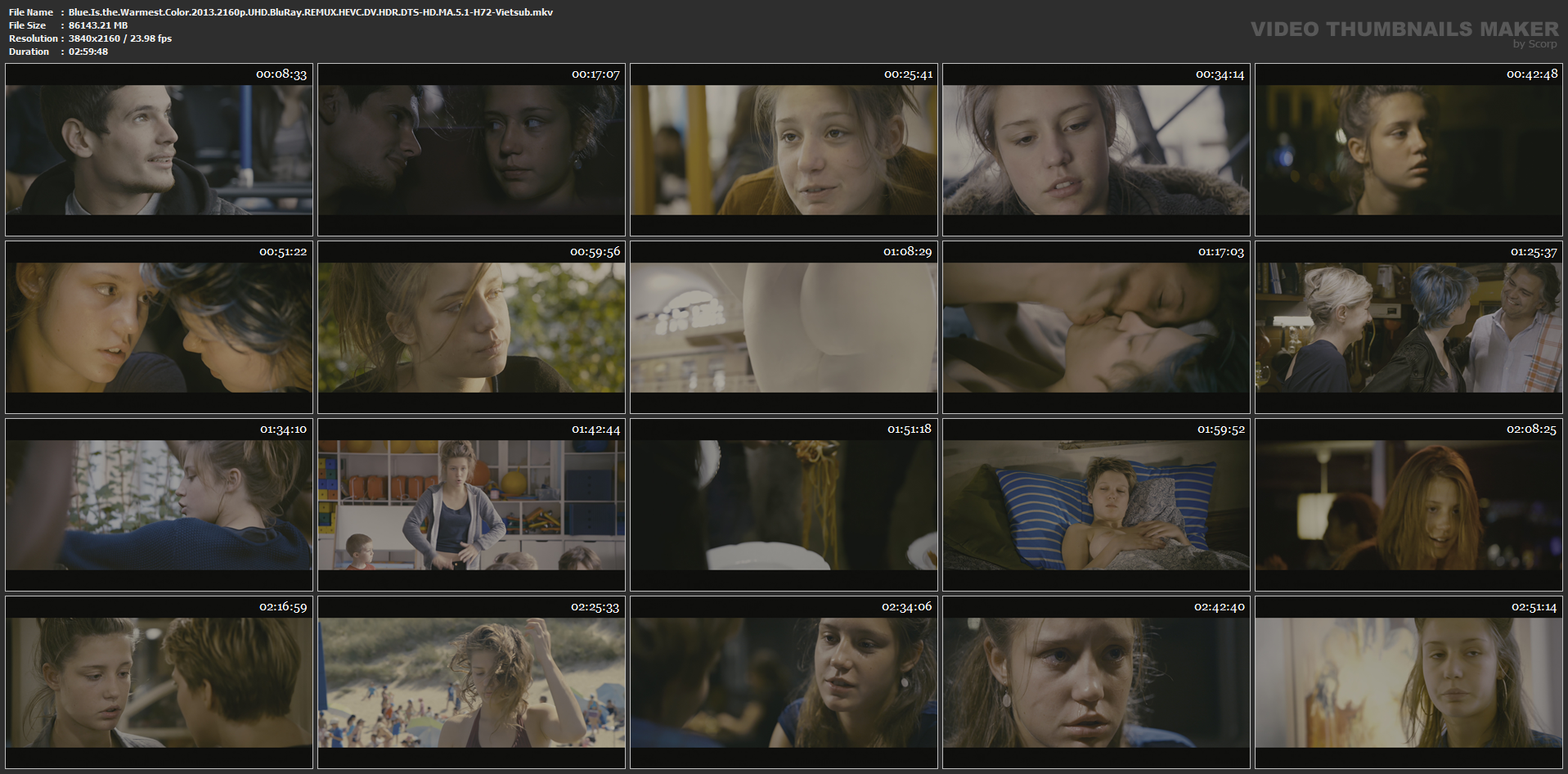Click the resolution value 3840x2160 / 23.98 fps

point(120,38)
